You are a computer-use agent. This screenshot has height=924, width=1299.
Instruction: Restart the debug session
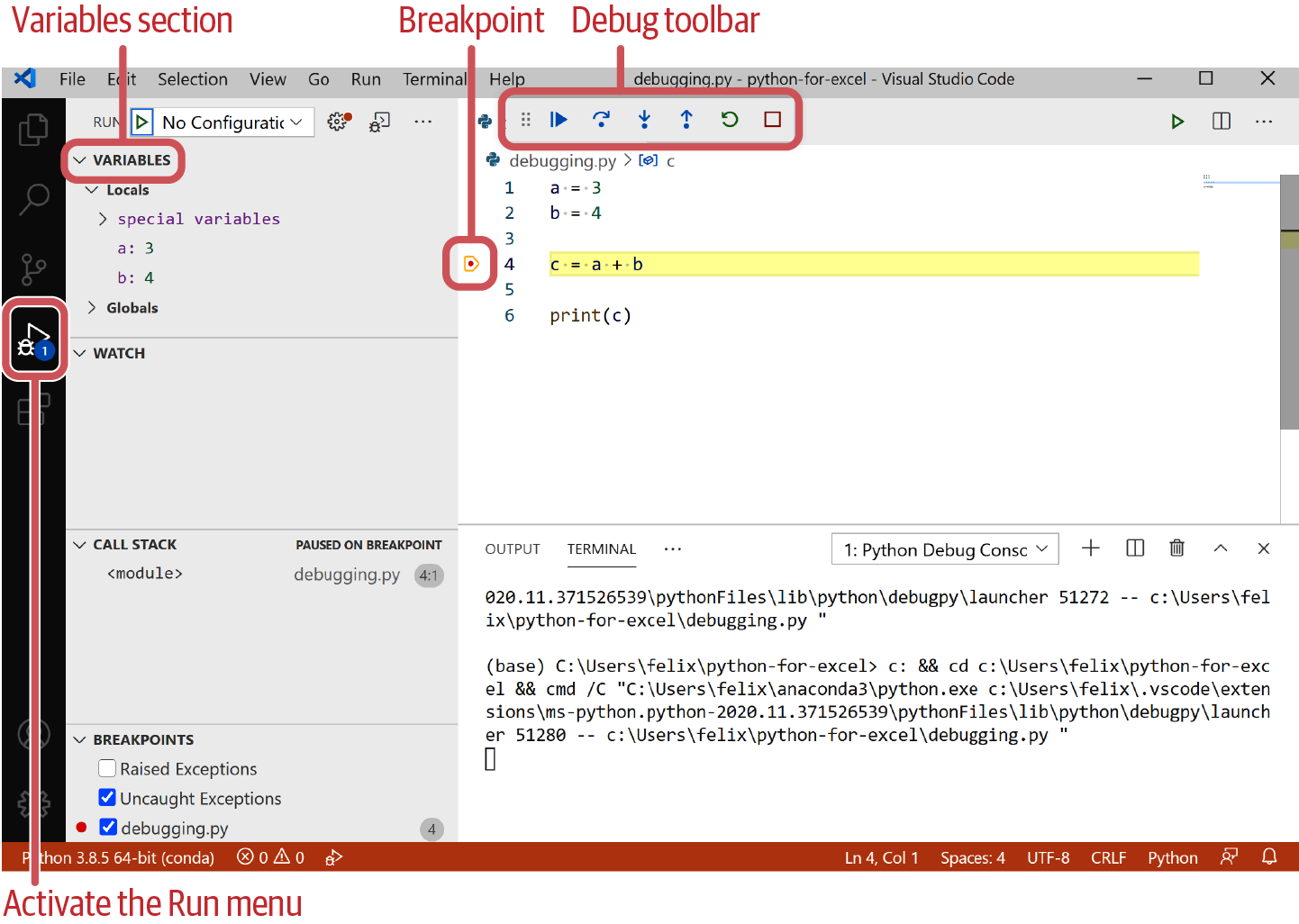tap(730, 119)
